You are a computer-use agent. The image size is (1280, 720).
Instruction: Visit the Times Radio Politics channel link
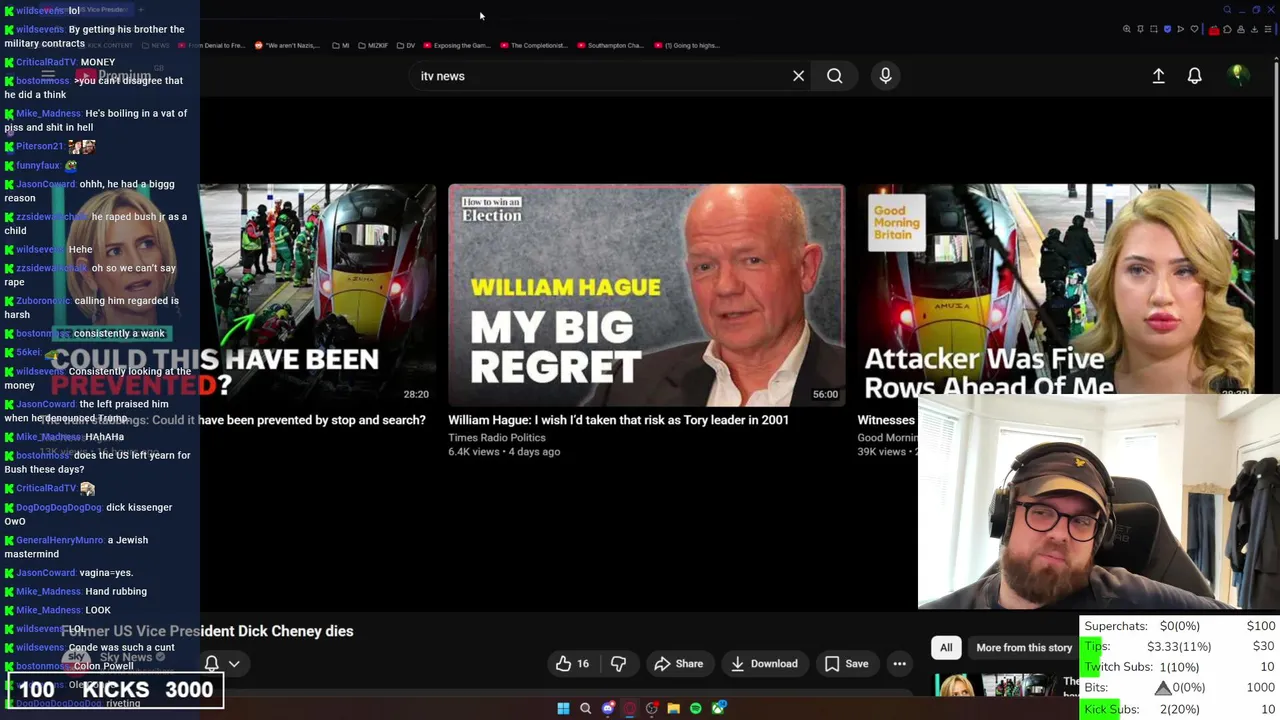click(x=497, y=438)
